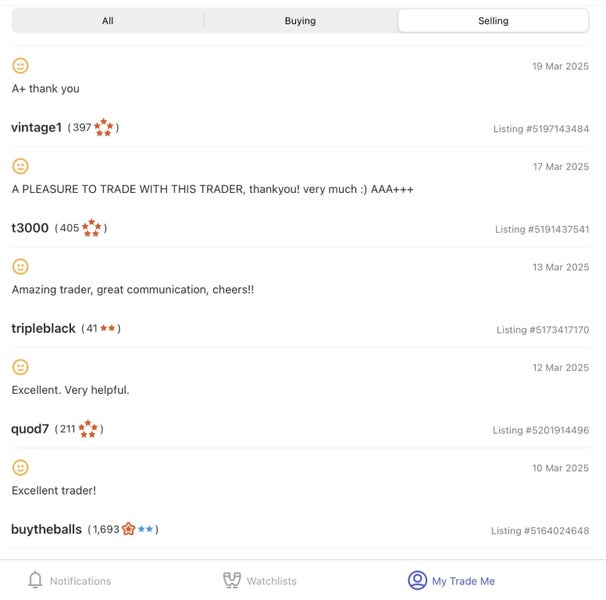Viewport: 606px width, 600px height.
Task: Switch to the Buying feedback tab
Action: tap(300, 21)
